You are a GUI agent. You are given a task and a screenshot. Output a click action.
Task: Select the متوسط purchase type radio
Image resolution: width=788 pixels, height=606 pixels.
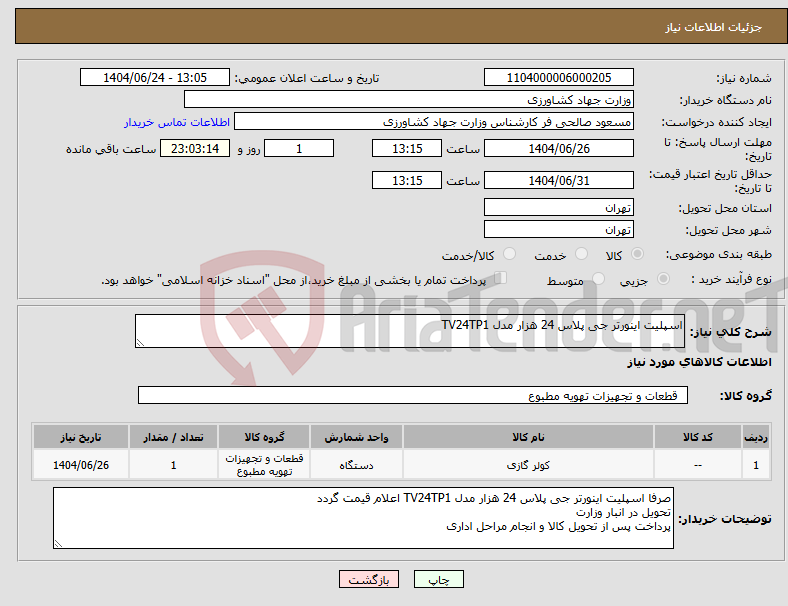[x=598, y=279]
